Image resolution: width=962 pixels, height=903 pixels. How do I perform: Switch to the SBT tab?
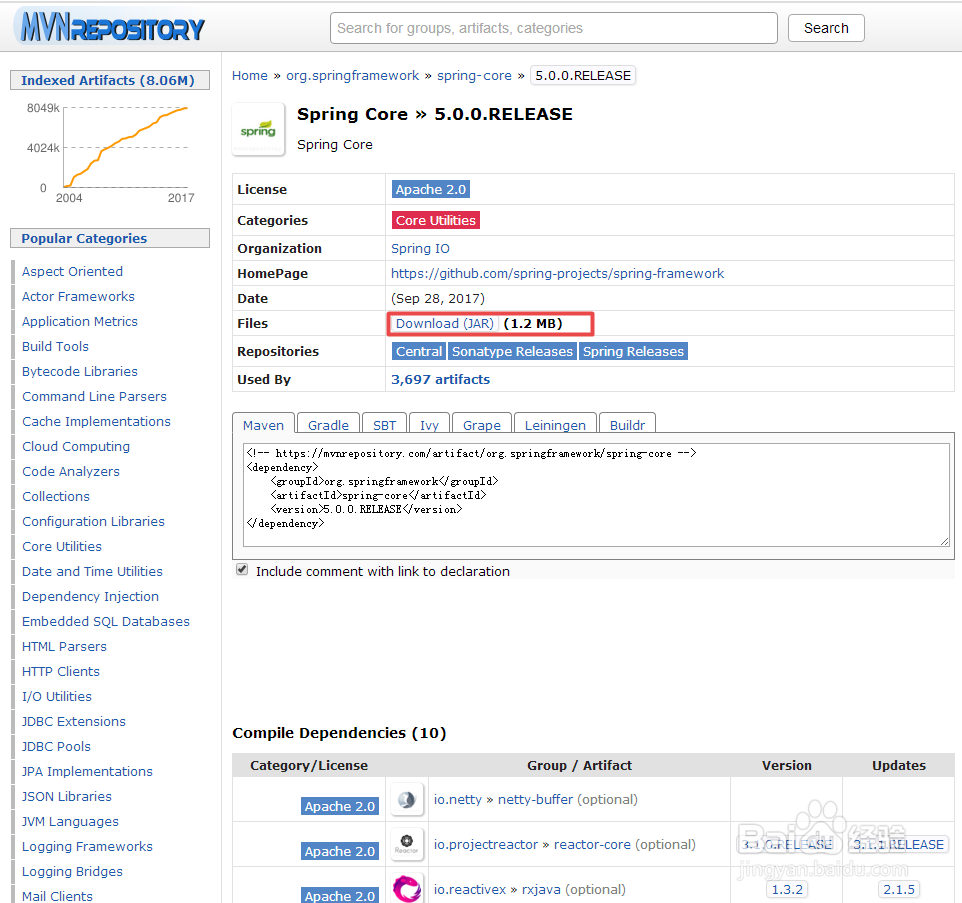pos(385,425)
